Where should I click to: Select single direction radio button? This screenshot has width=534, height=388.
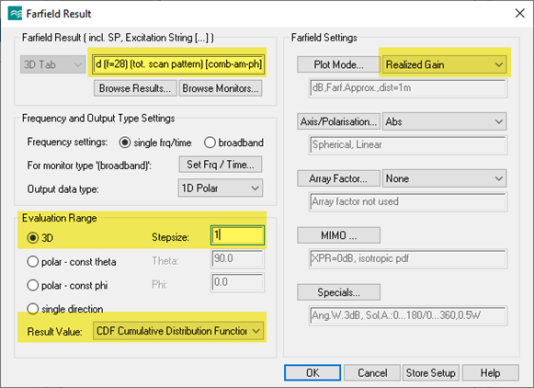pos(33,309)
